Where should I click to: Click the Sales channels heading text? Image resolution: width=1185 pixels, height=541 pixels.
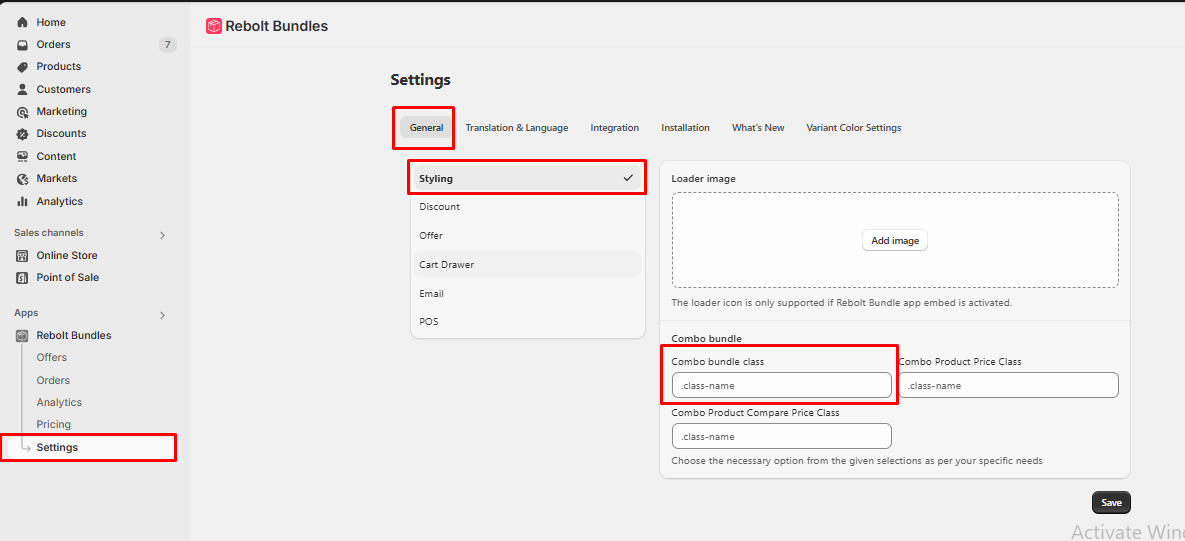tap(49, 233)
